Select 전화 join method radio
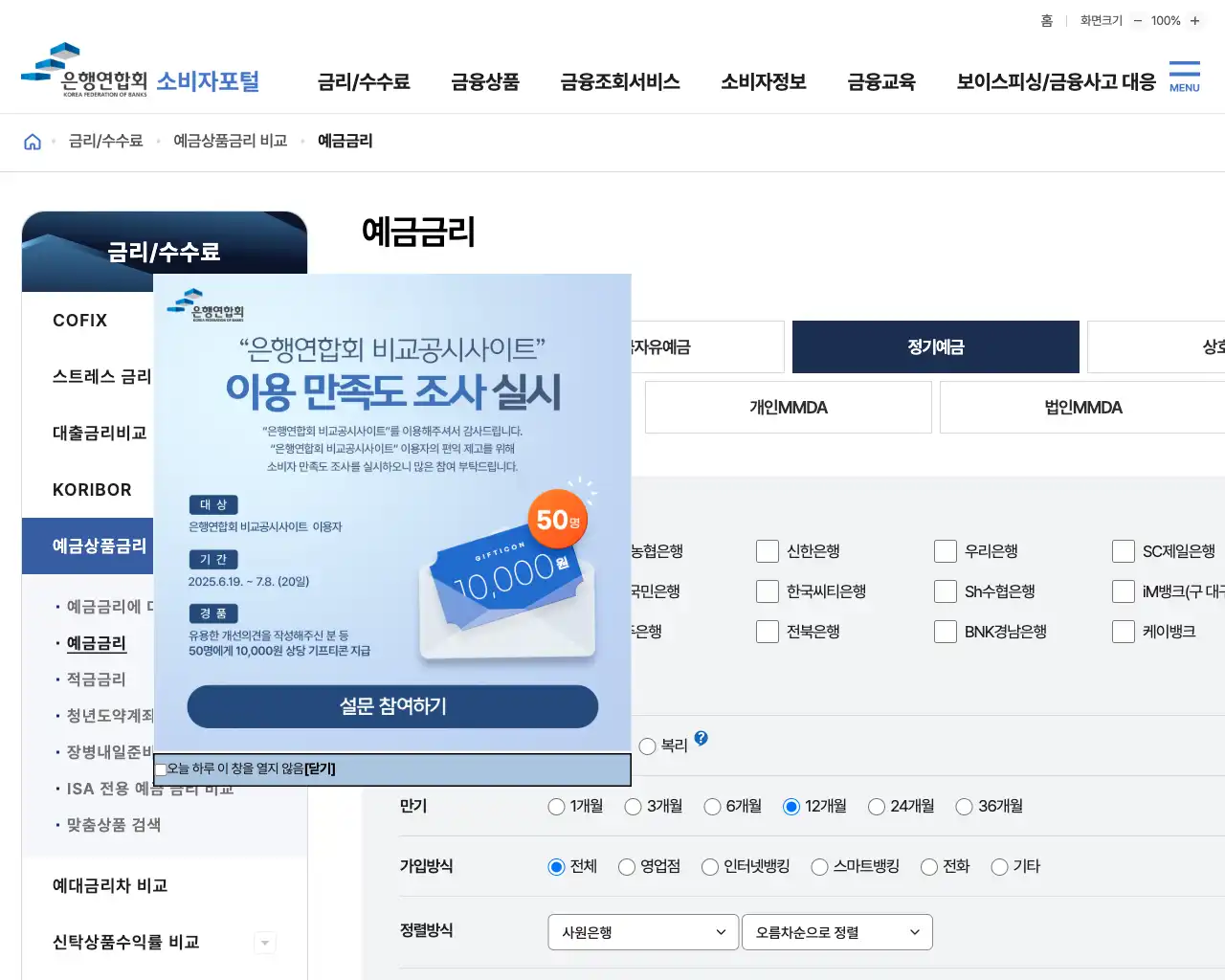This screenshot has width=1225, height=980. pos(928,867)
